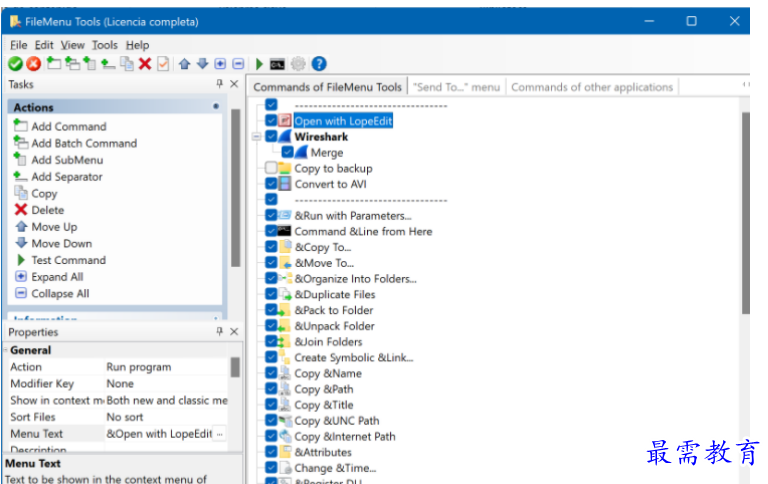Click the Add SubMenu toolbar icon

[90, 63]
